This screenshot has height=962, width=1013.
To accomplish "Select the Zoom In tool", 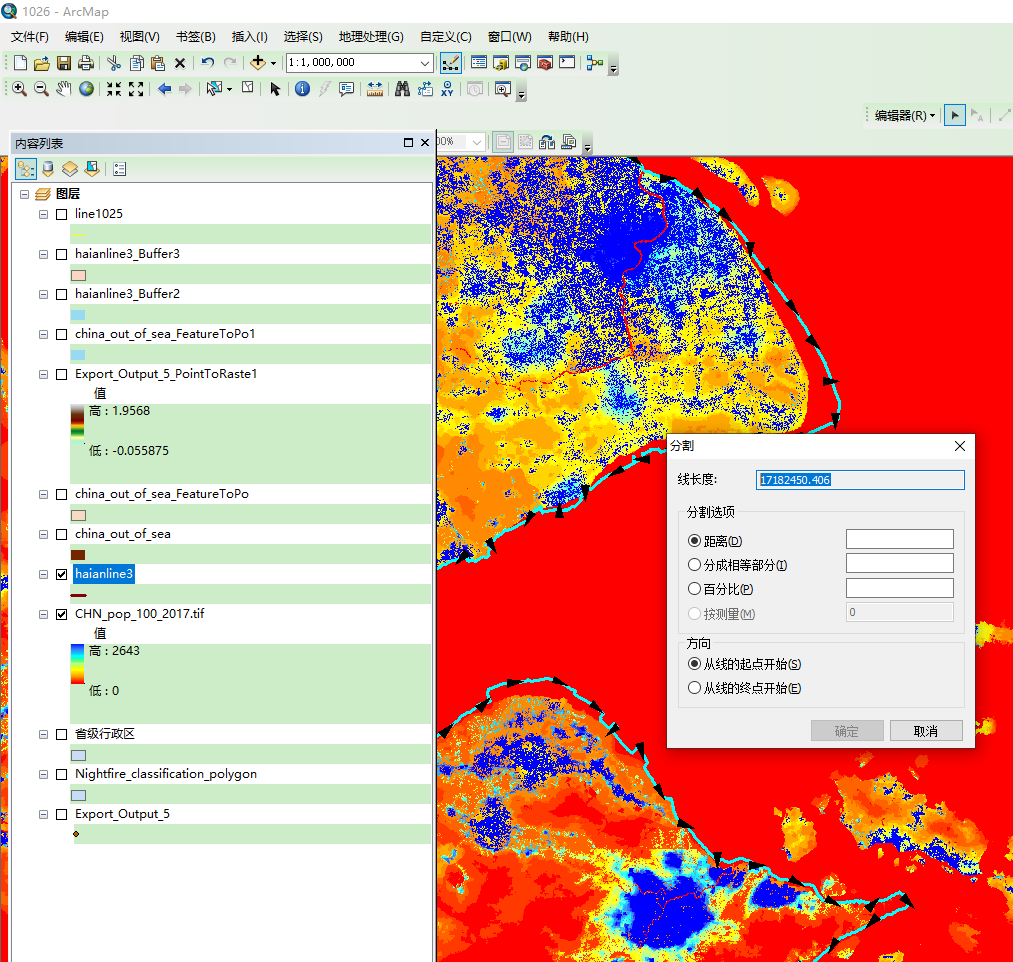I will [x=19, y=89].
